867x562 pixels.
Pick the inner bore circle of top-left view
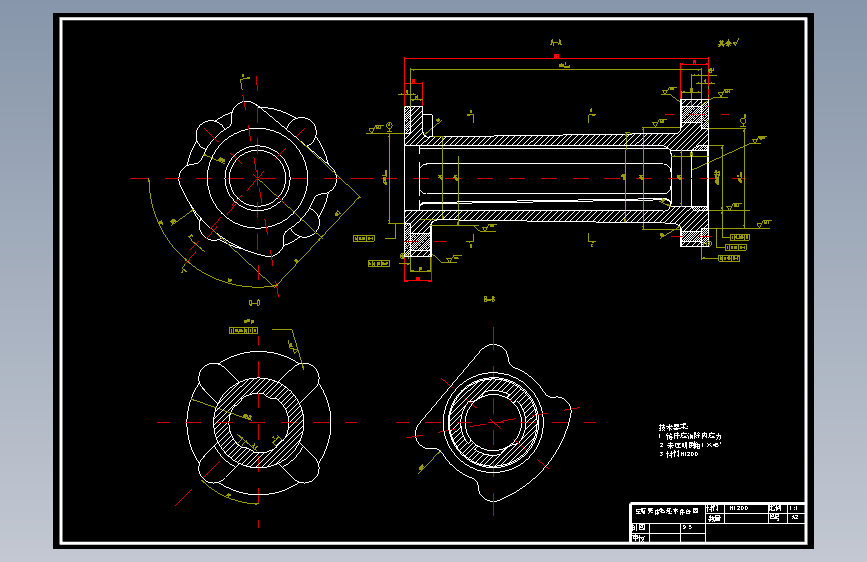258,178
